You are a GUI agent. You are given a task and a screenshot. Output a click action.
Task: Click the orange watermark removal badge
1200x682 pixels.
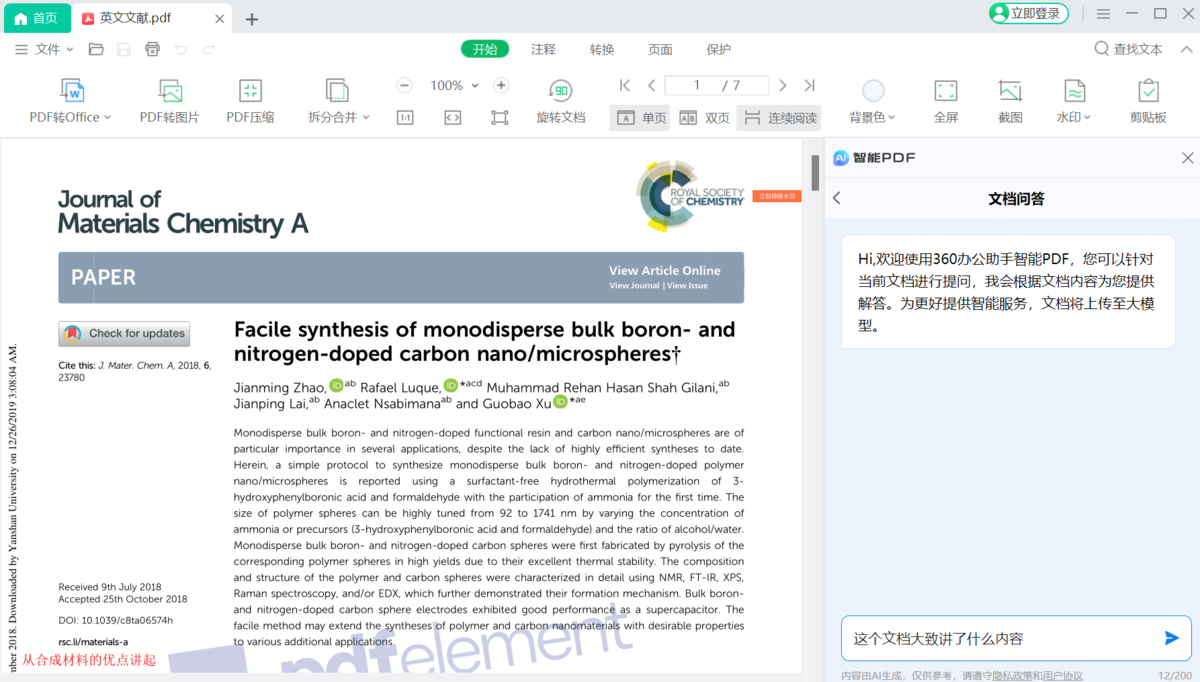(x=777, y=196)
